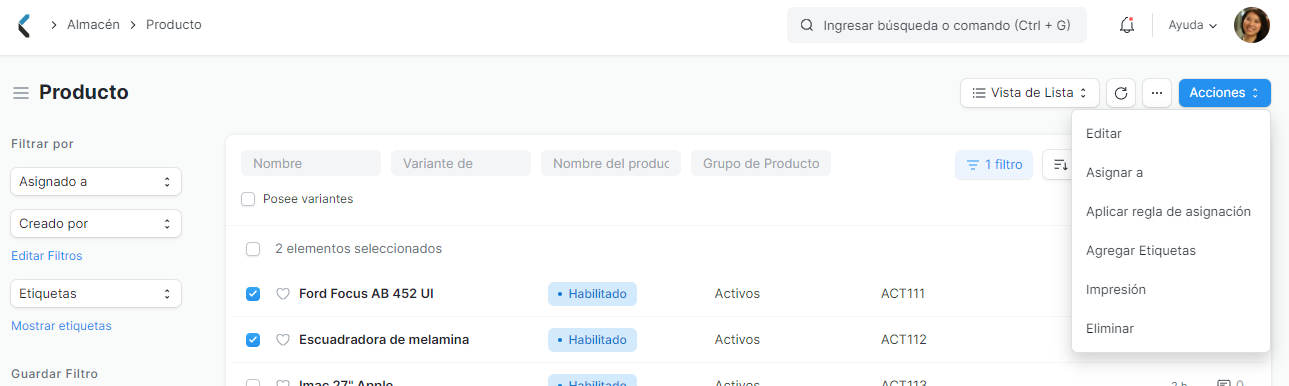Go to Almacén breadcrumb
The image size is (1289, 386).
click(94, 25)
